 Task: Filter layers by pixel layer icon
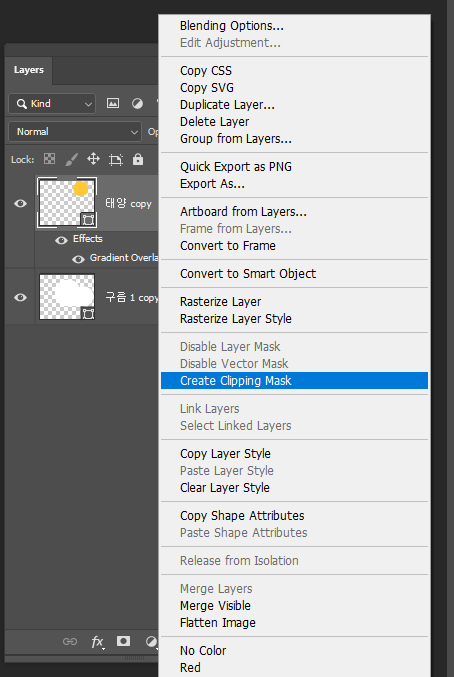tap(113, 104)
